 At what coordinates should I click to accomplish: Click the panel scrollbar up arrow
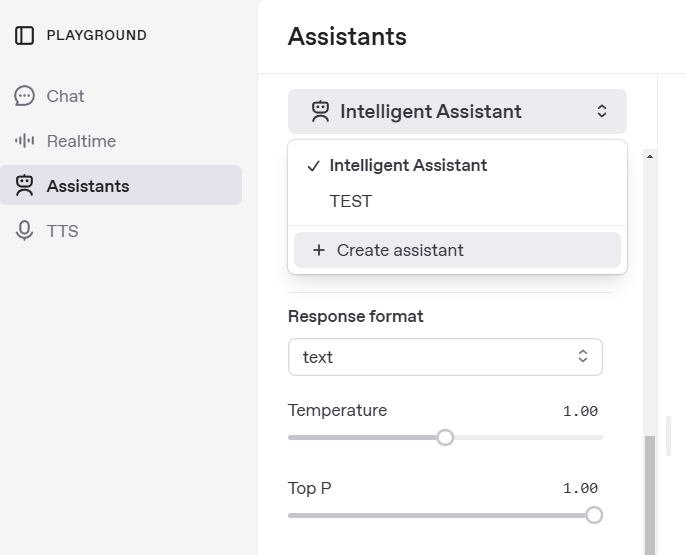650,156
